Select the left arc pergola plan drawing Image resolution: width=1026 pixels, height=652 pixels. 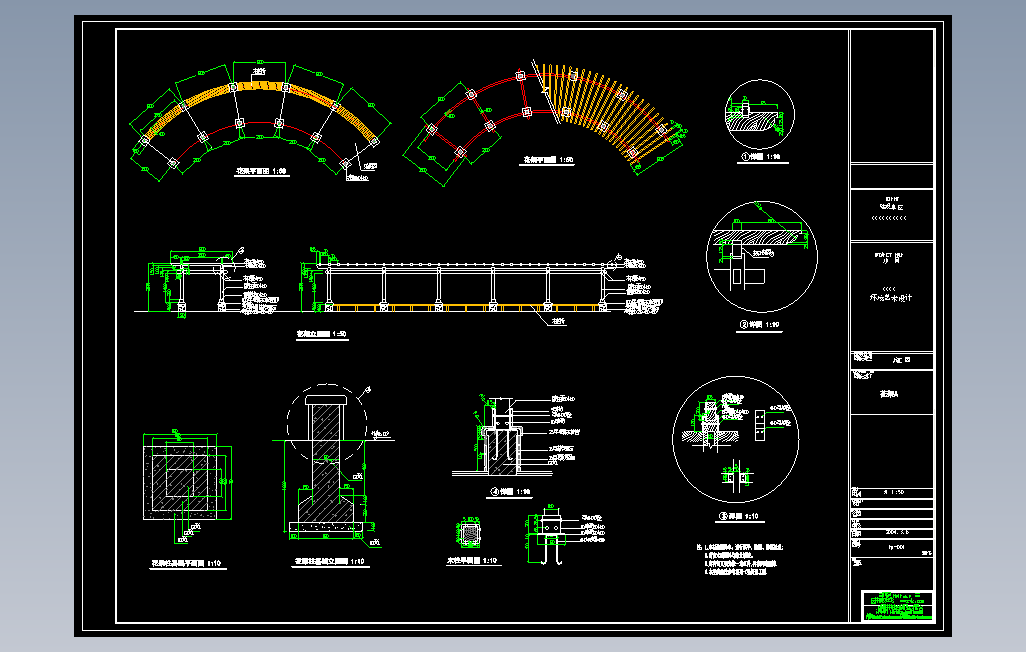click(x=260, y=121)
